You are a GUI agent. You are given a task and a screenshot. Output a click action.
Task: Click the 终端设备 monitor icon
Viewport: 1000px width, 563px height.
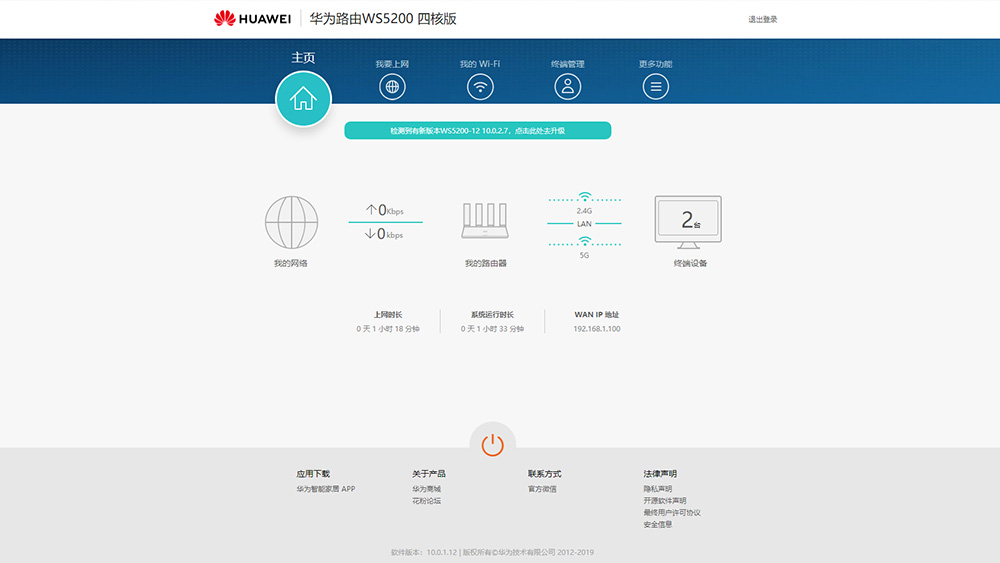tap(688, 220)
